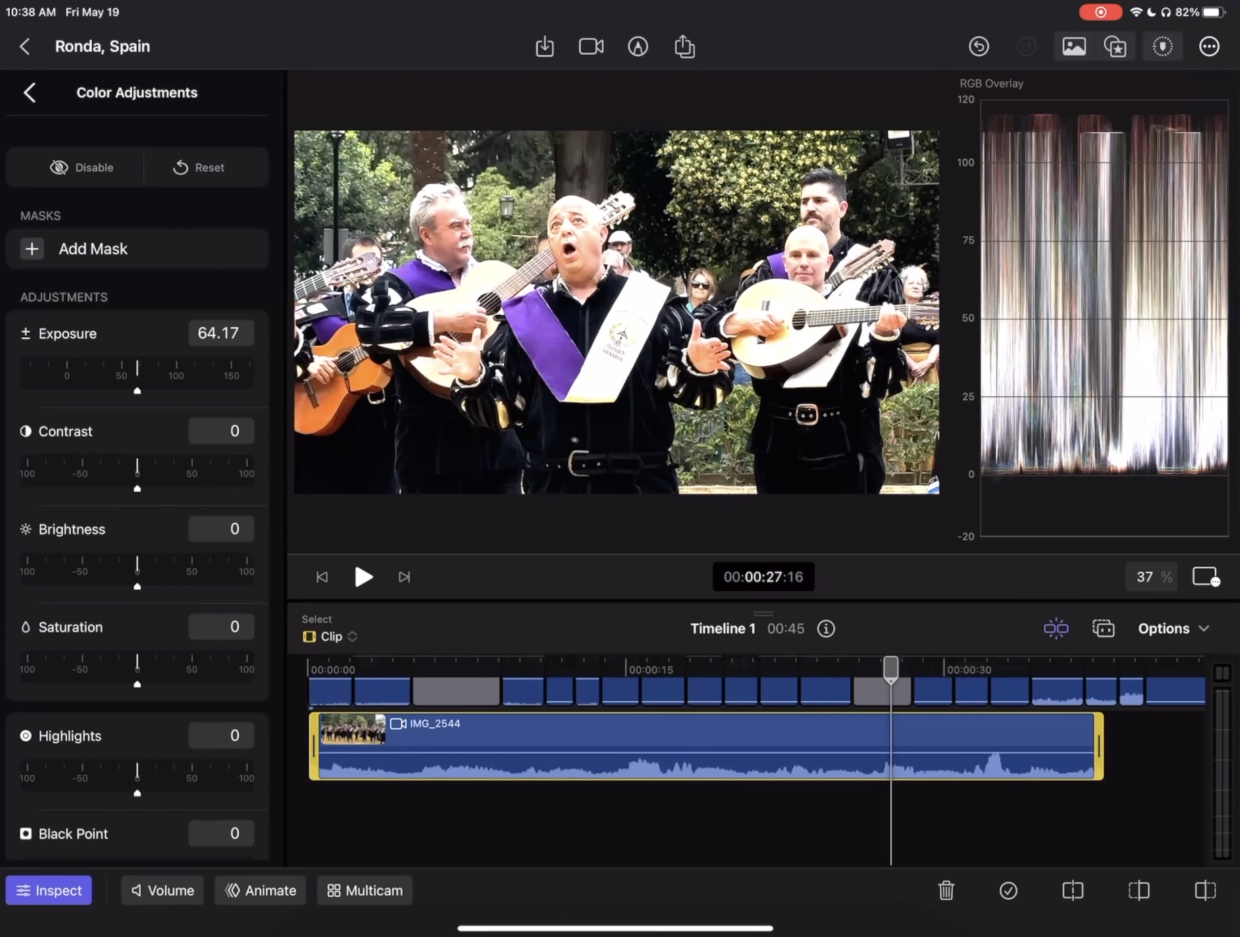The height and width of the screenshot is (937, 1240).
Task: Open the Clip select mode dropdown
Action: coord(331,637)
